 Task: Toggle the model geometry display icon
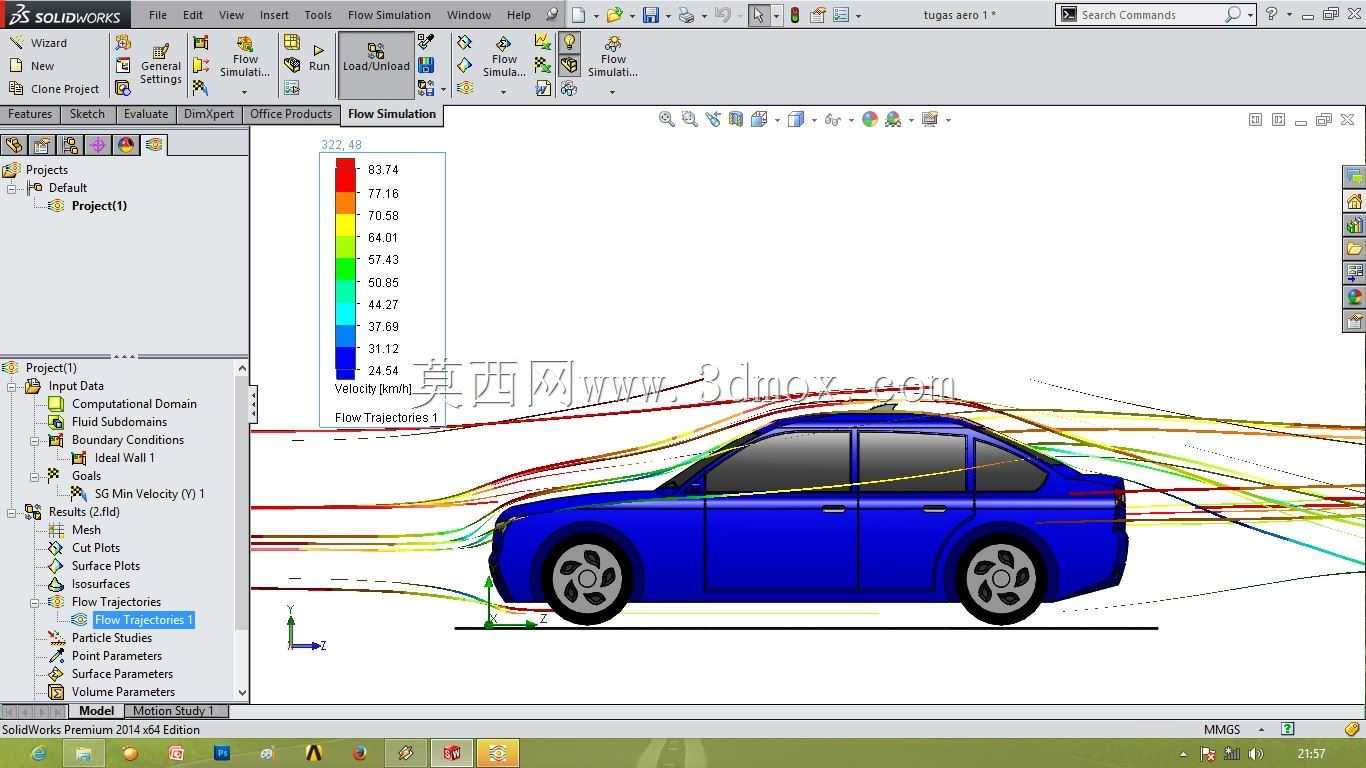569,65
